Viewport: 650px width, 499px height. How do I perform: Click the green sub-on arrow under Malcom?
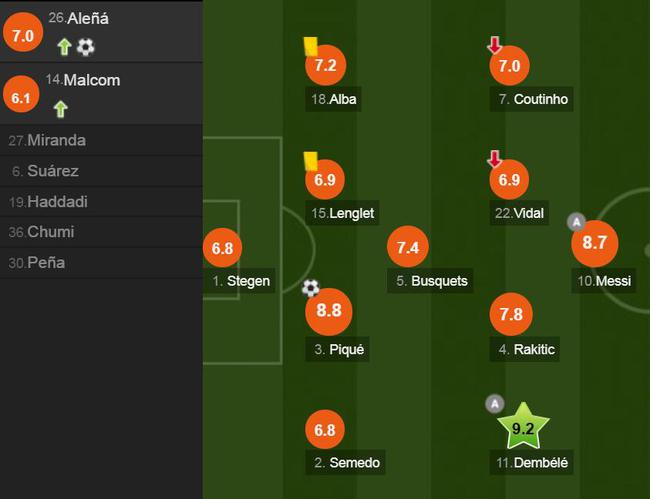61,109
